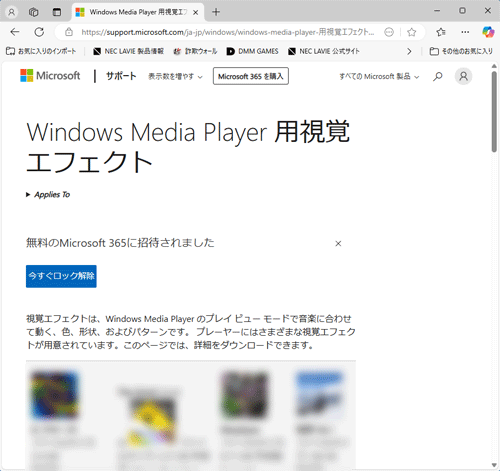Screen dimensions: 500x471
Task: Open browser settings and more menu
Action: [465, 32]
